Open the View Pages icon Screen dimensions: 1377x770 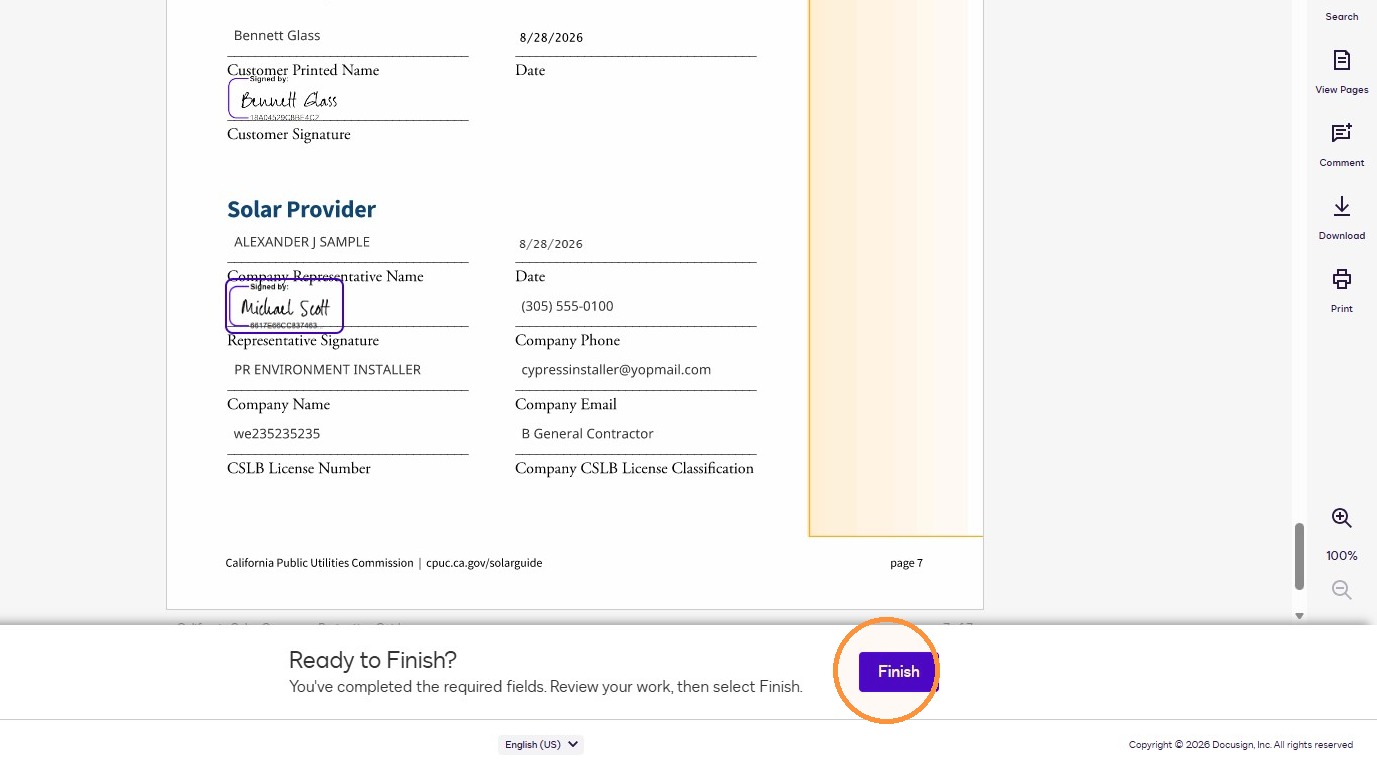click(x=1341, y=60)
